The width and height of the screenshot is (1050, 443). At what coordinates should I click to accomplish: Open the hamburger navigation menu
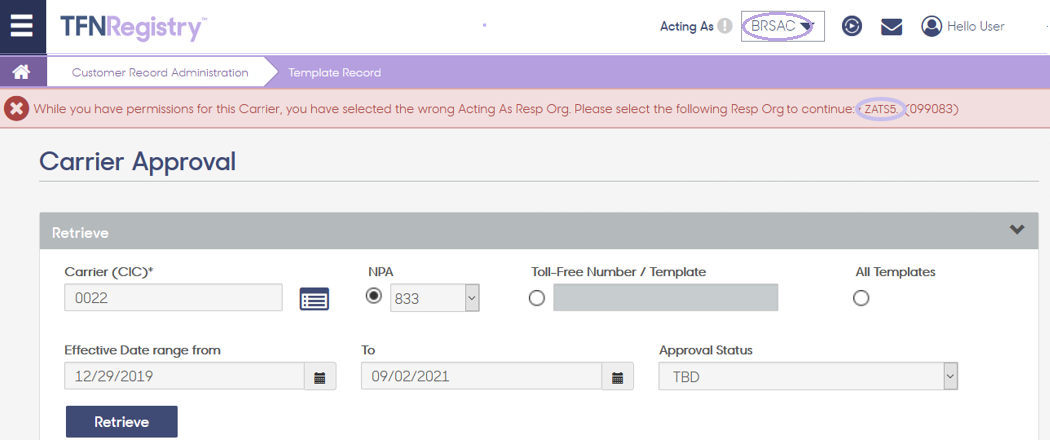tap(22, 26)
